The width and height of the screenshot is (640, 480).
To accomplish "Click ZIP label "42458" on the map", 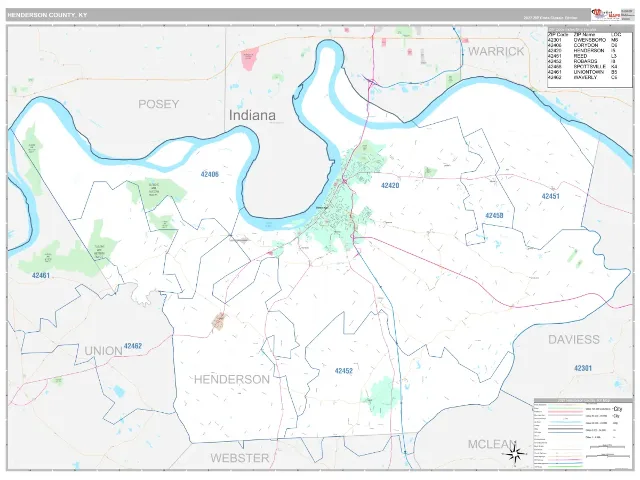I will [x=494, y=216].
